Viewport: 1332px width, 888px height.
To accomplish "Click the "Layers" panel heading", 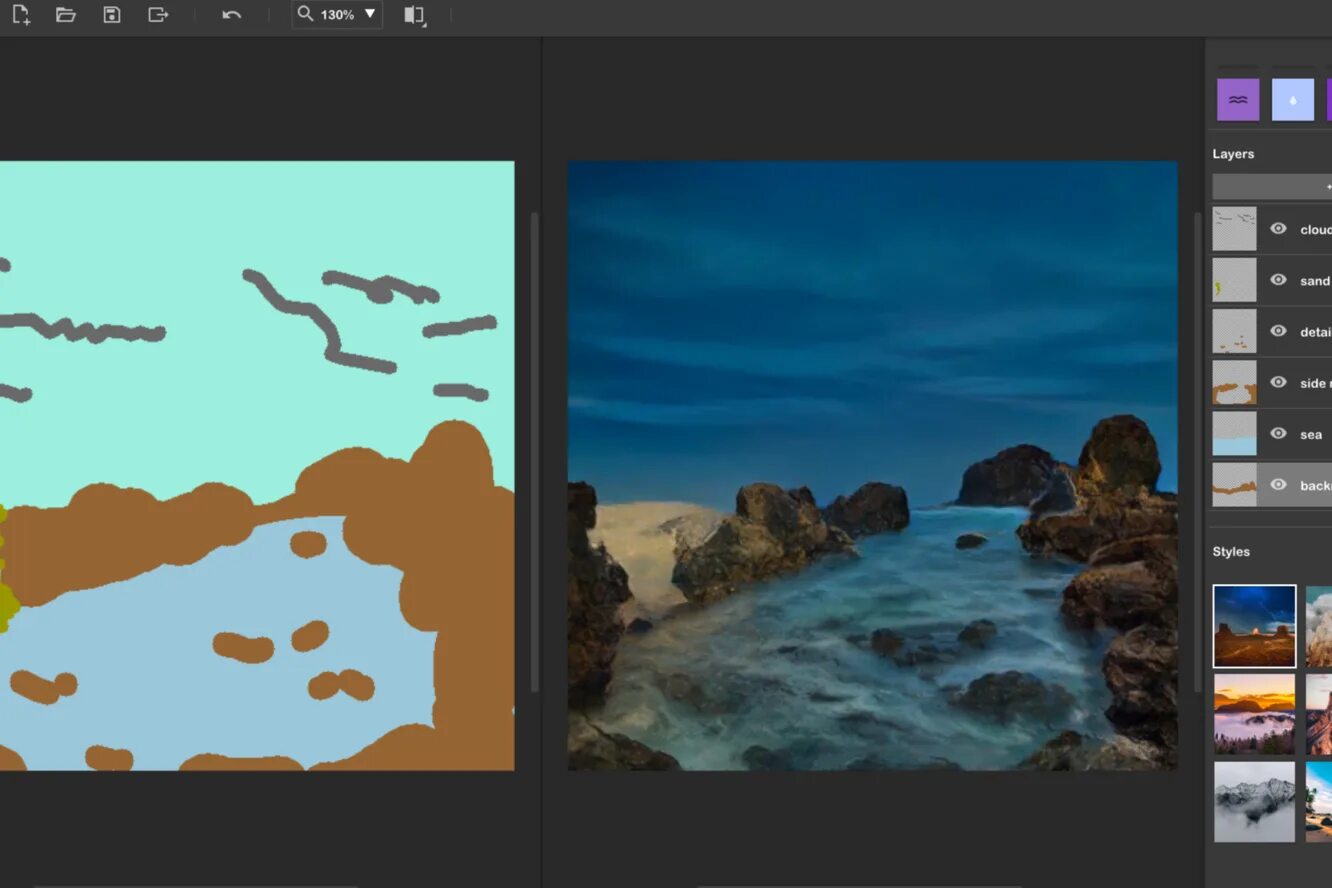I will click(x=1233, y=154).
